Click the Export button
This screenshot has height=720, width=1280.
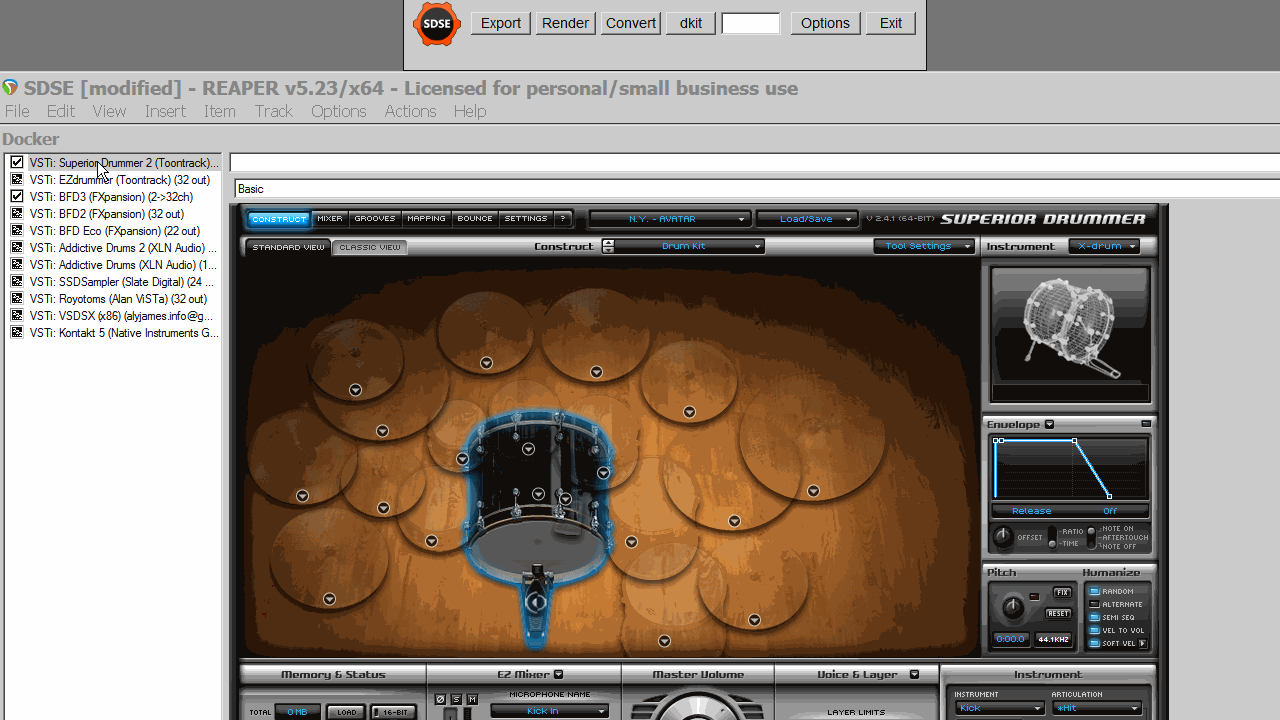pyautogui.click(x=501, y=23)
